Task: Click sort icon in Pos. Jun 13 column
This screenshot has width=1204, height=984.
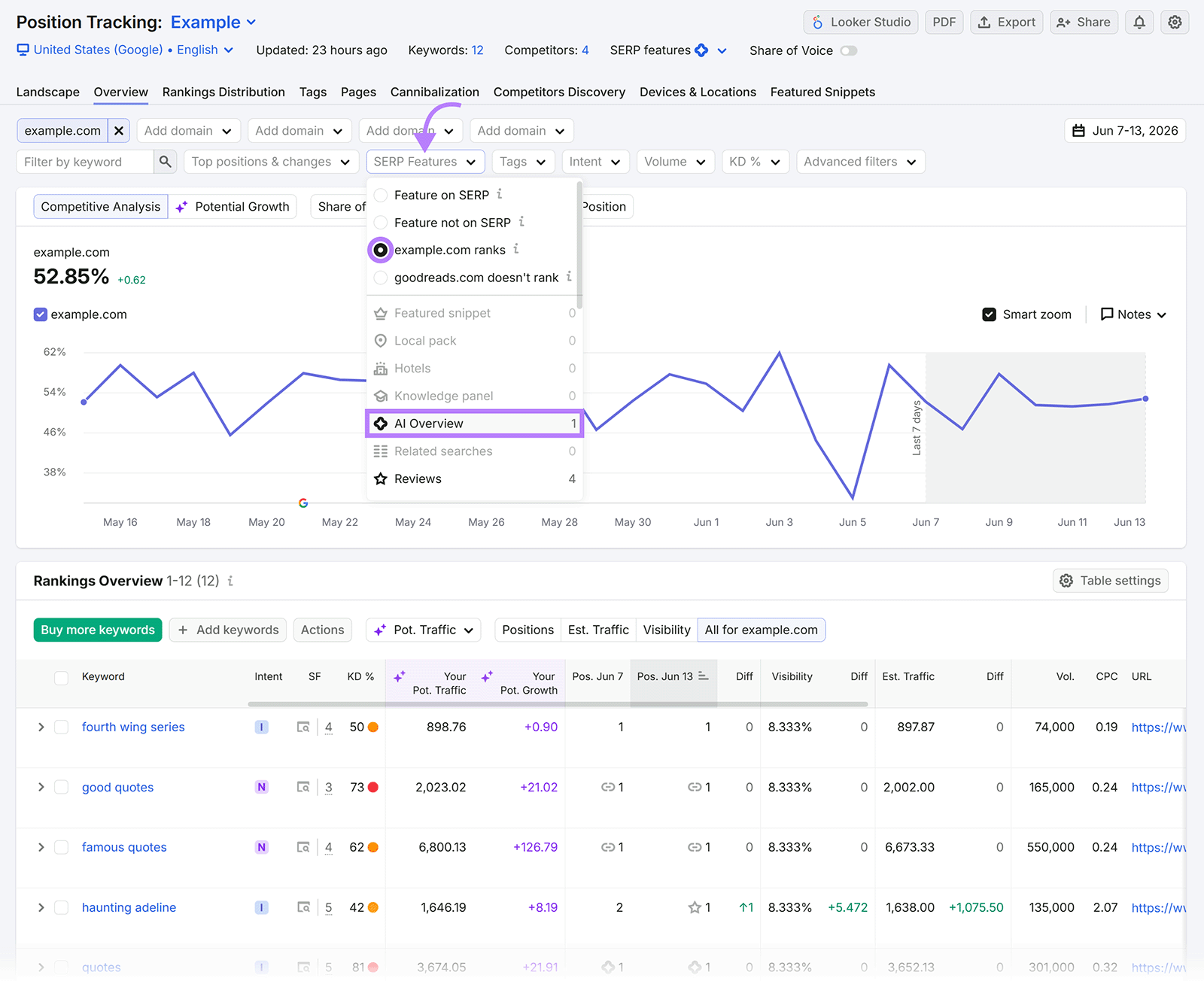Action: click(x=704, y=676)
